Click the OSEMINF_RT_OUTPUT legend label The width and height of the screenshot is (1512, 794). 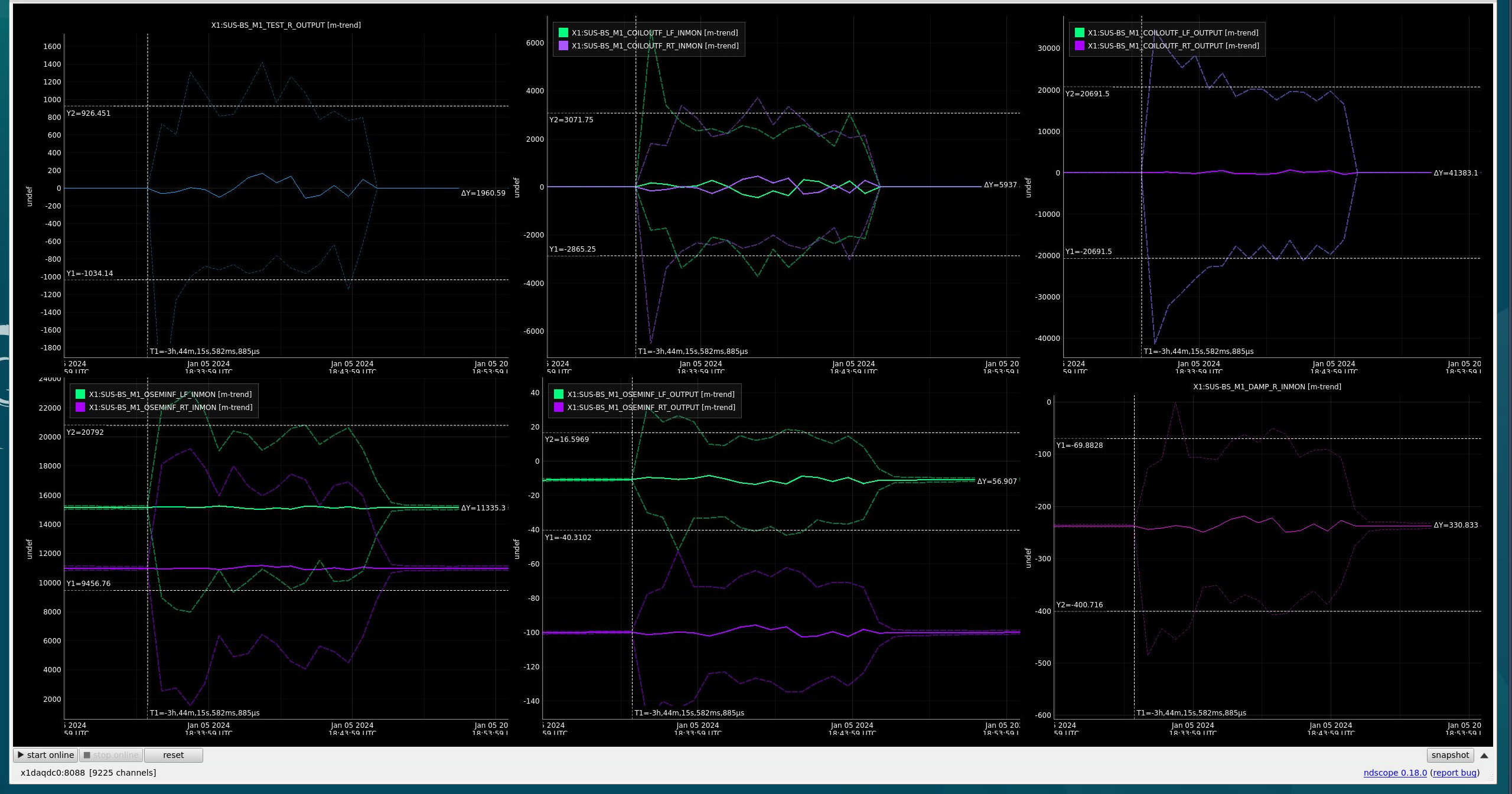(x=651, y=407)
